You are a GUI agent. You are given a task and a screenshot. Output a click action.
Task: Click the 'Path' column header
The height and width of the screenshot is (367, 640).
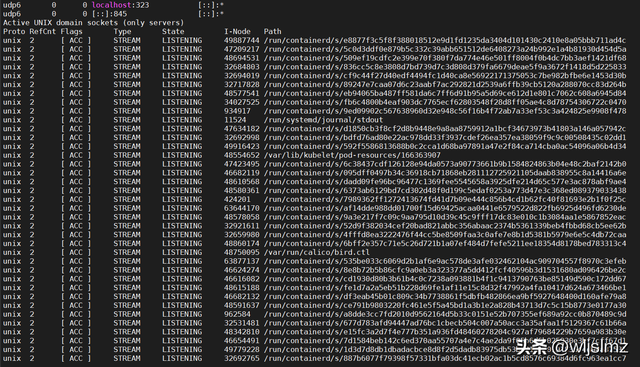pos(273,31)
